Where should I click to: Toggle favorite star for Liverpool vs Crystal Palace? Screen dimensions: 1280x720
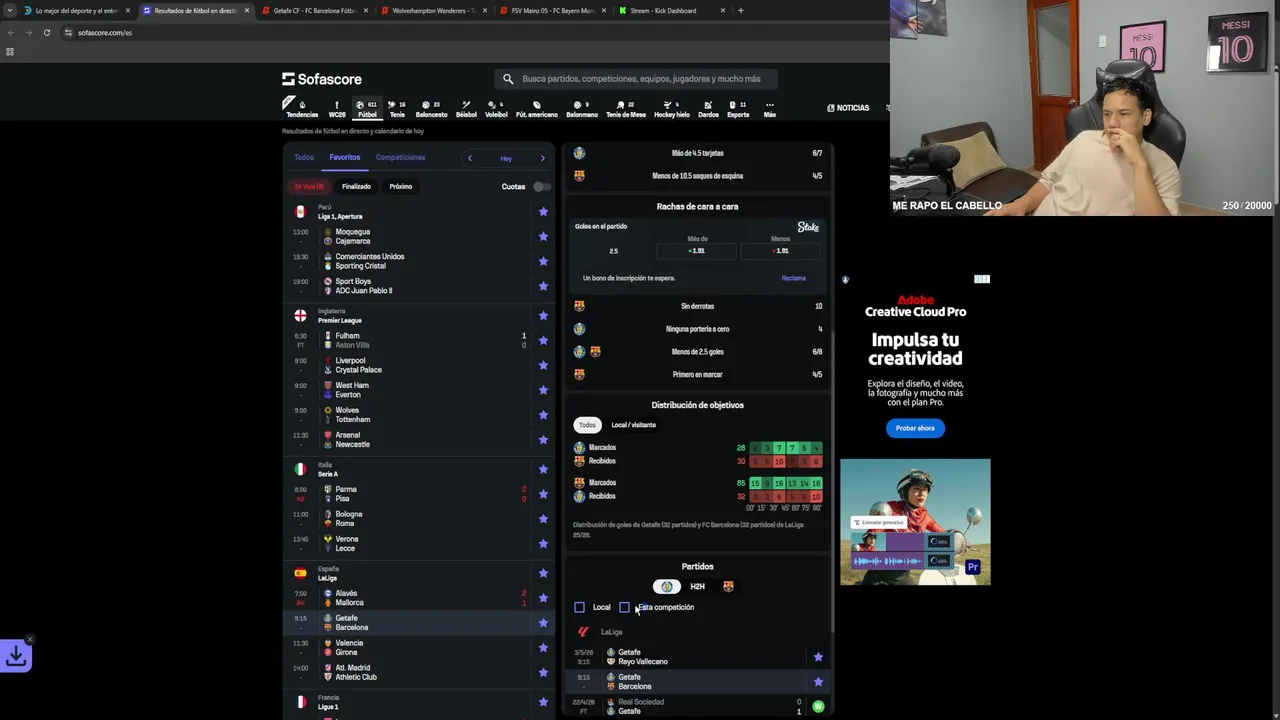tap(543, 365)
